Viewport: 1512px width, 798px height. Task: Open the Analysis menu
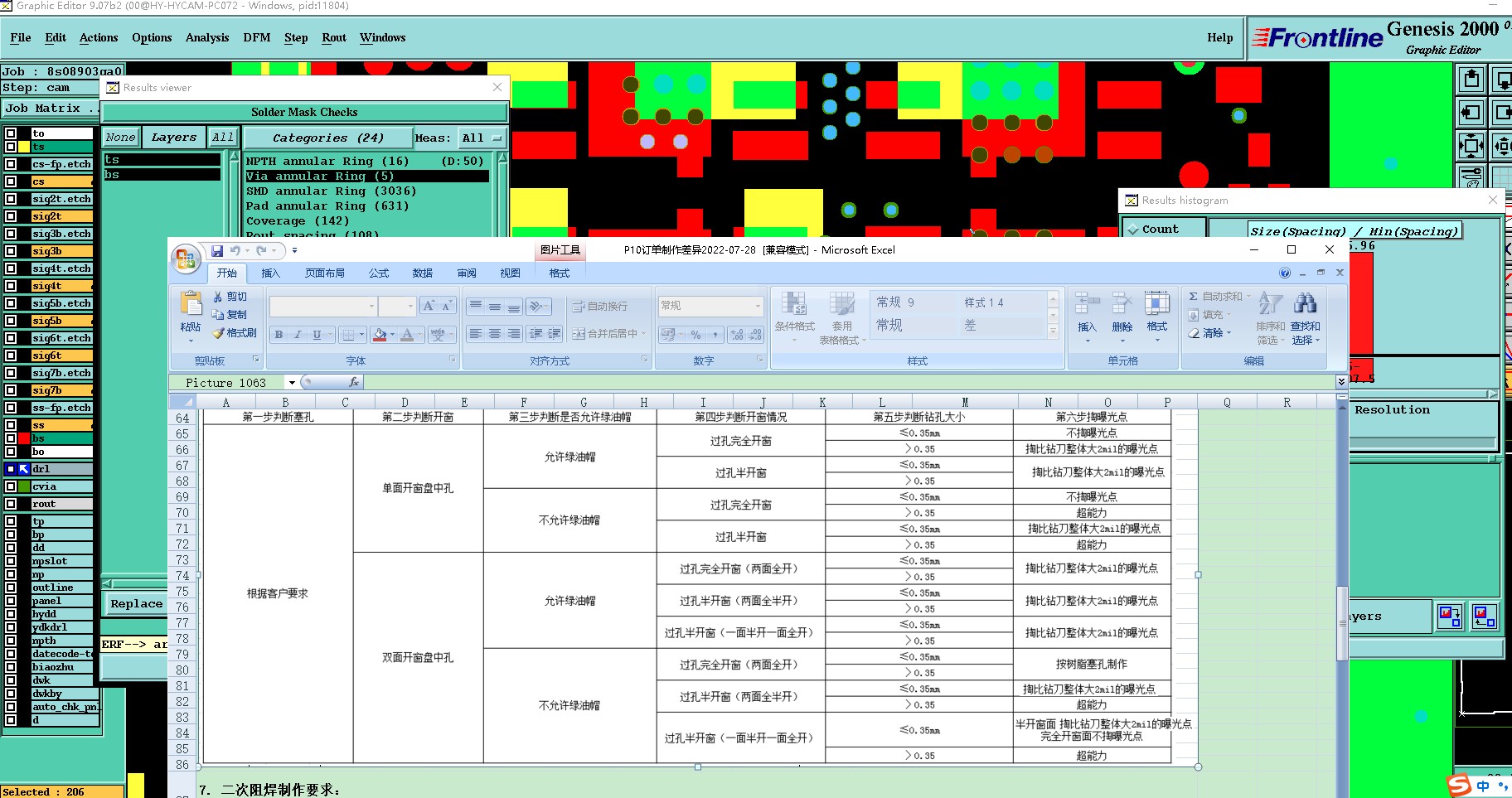(x=207, y=38)
